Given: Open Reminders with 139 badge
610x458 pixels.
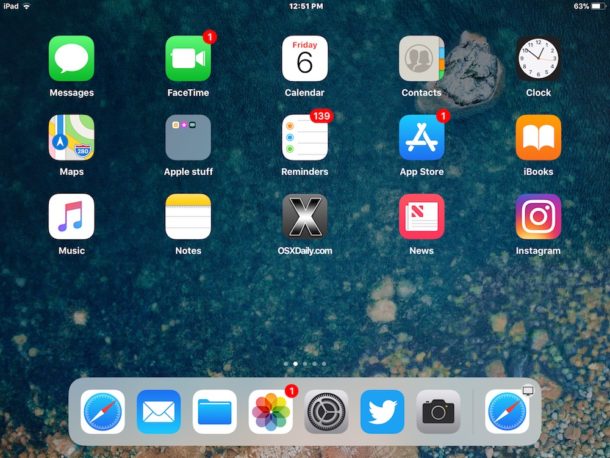Looking at the screenshot, I should [305, 137].
